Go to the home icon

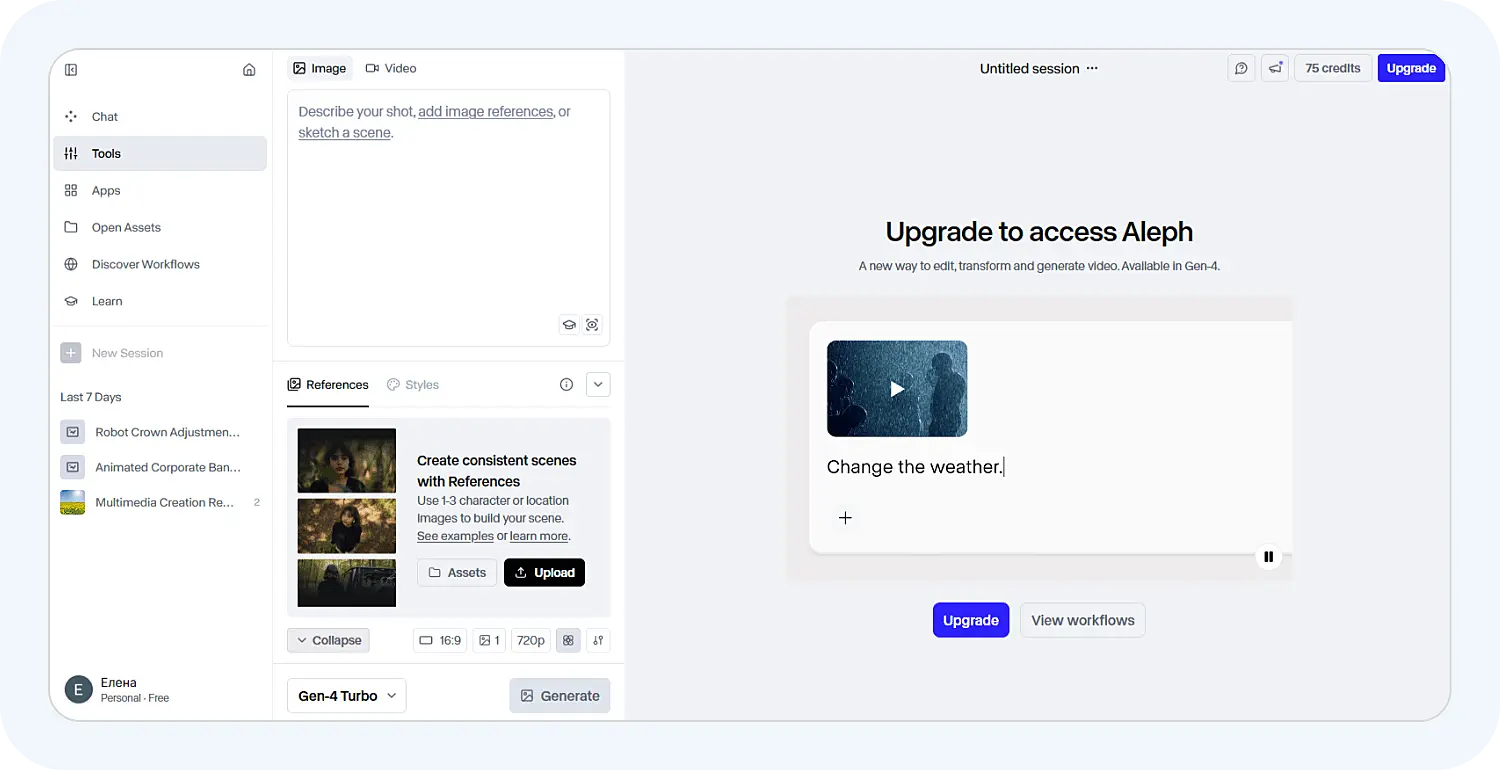[249, 70]
